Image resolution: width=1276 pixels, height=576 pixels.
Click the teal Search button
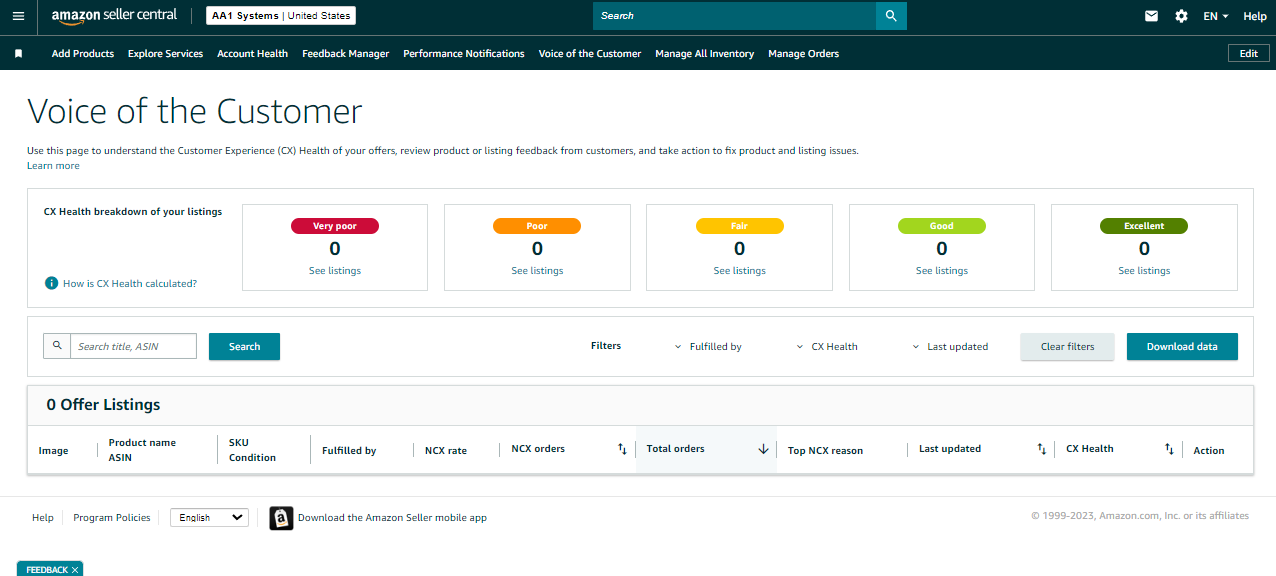(244, 347)
